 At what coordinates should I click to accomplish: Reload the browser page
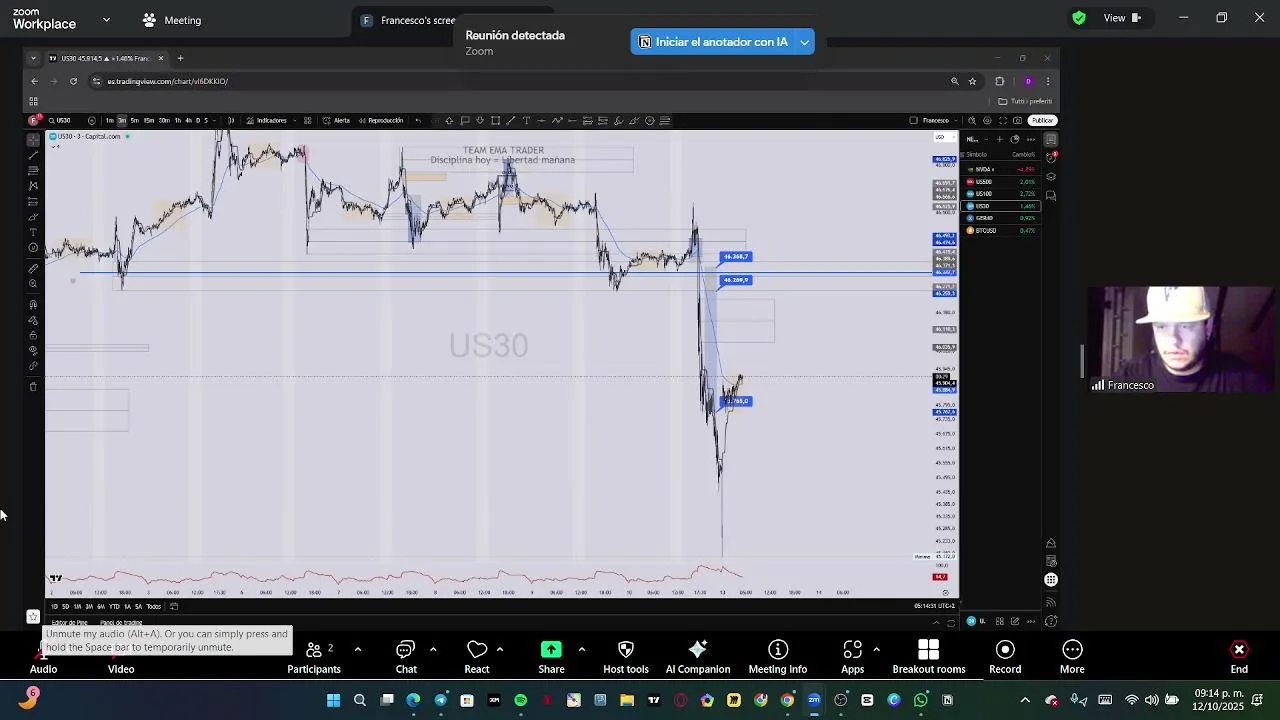click(x=73, y=81)
